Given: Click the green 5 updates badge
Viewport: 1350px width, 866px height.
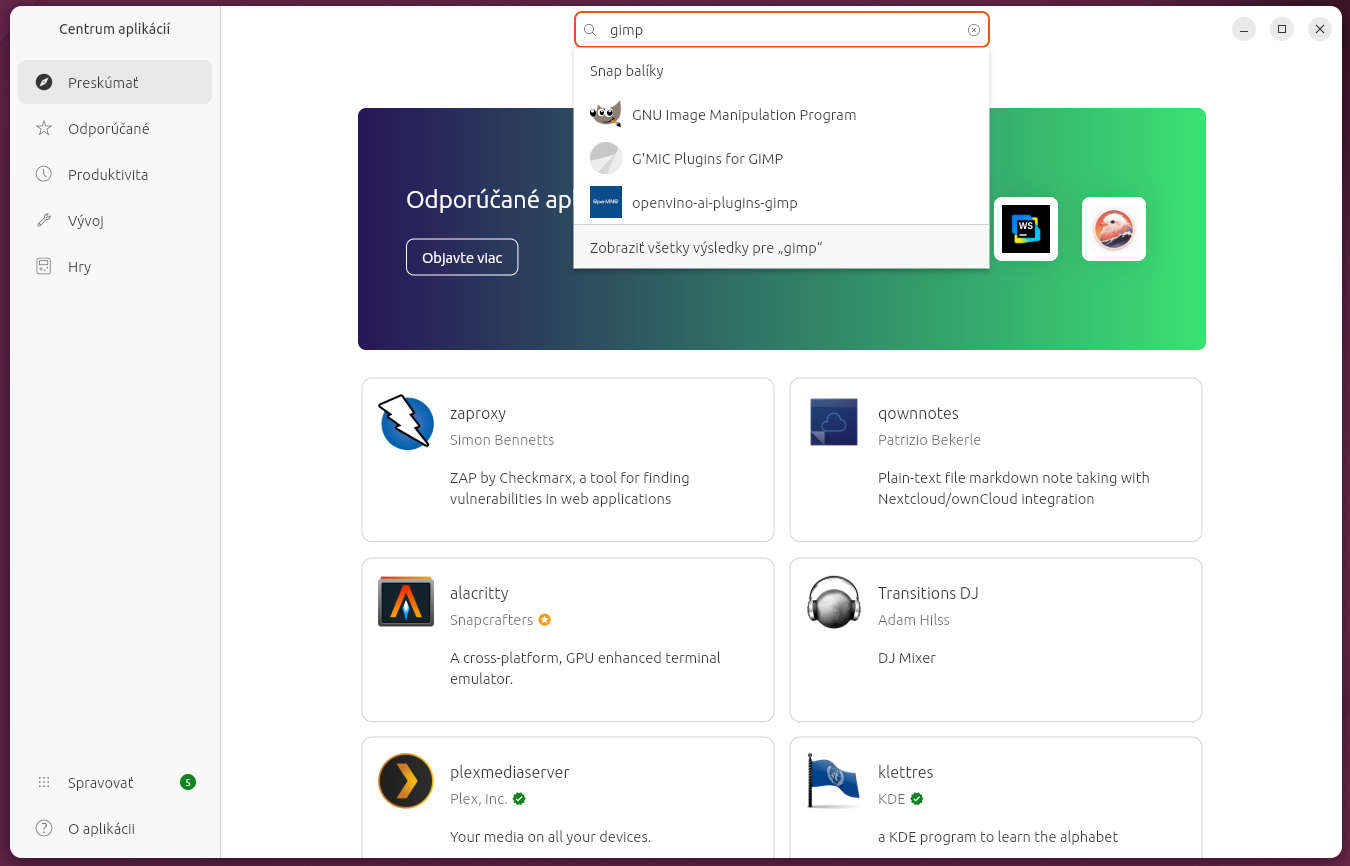Looking at the screenshot, I should (x=188, y=782).
